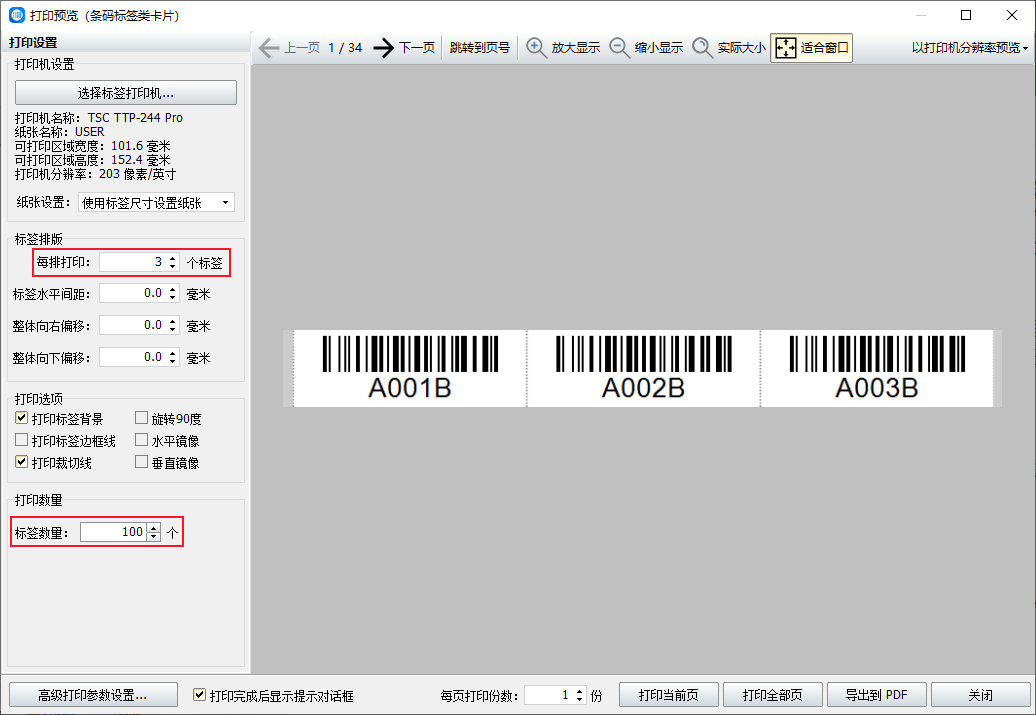Enable 打印标签边框线 checkbox
1036x715 pixels.
pyautogui.click(x=22, y=439)
